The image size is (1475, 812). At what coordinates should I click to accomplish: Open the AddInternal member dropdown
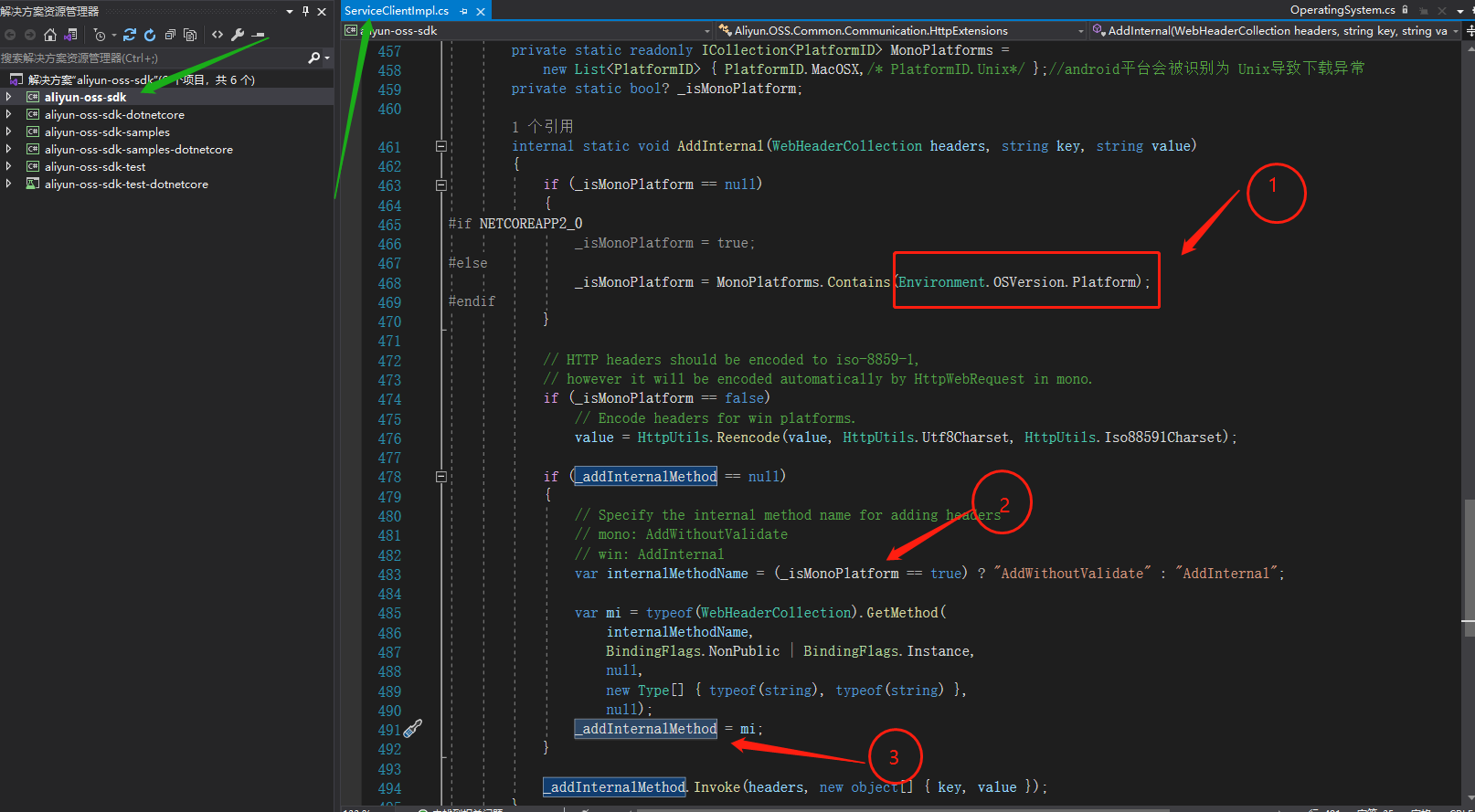click(x=1276, y=30)
